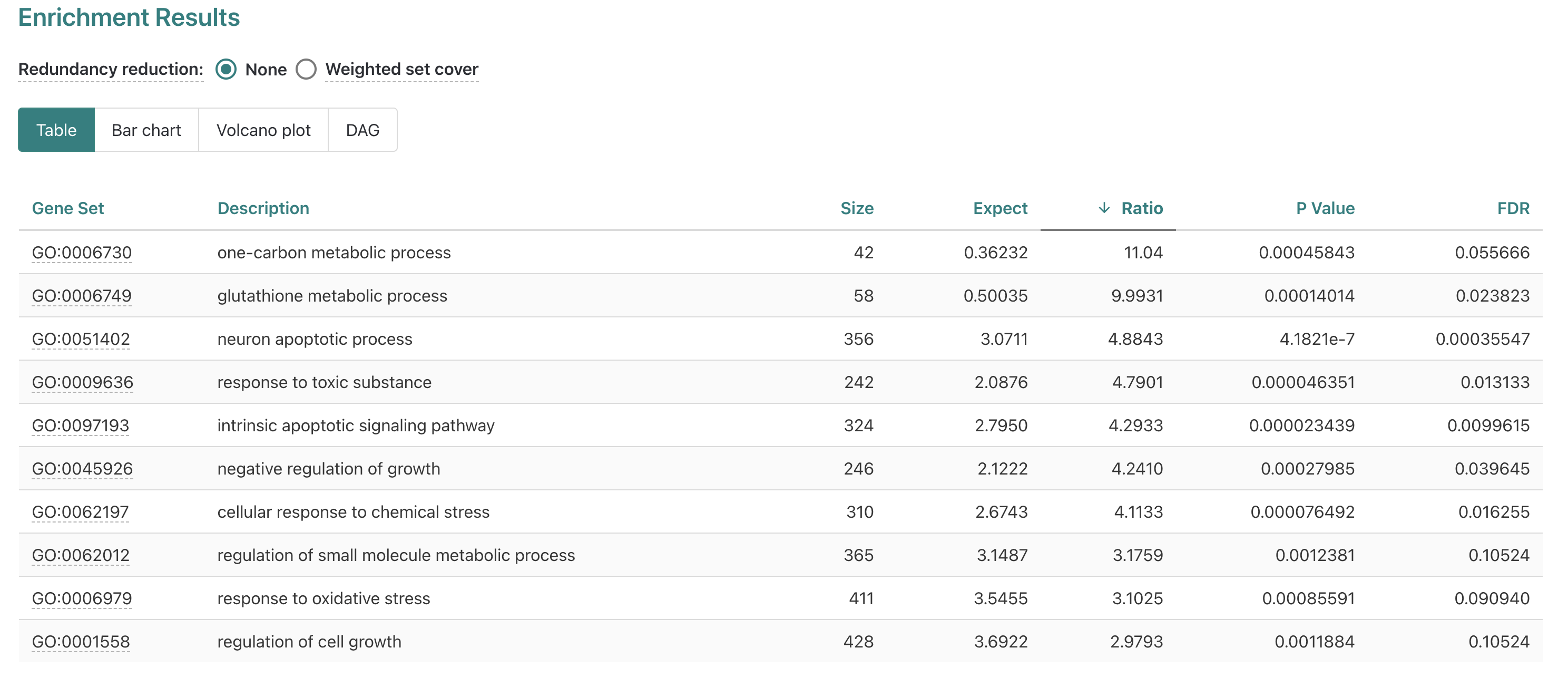Open gene set GO:0006730 link
Image resolution: width=1568 pixels, height=677 pixels.
pyautogui.click(x=82, y=253)
